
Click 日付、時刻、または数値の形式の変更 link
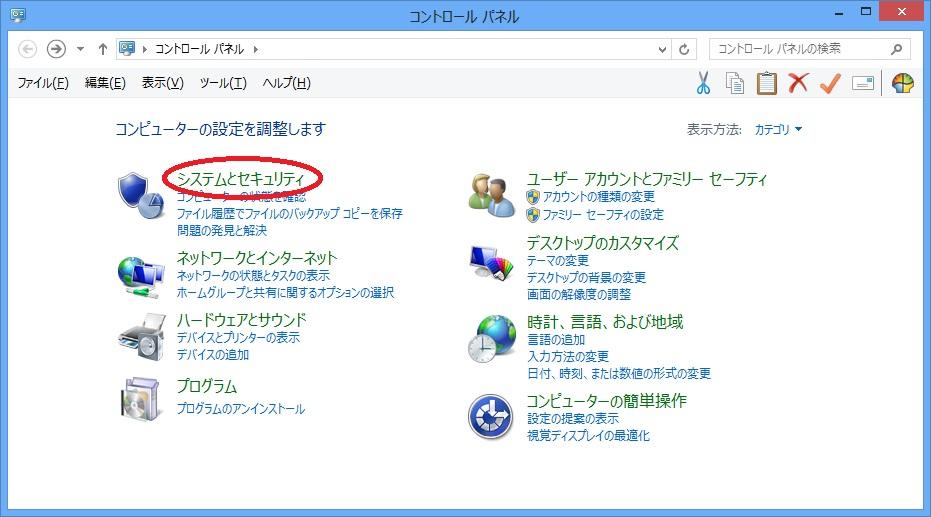[x=619, y=373]
